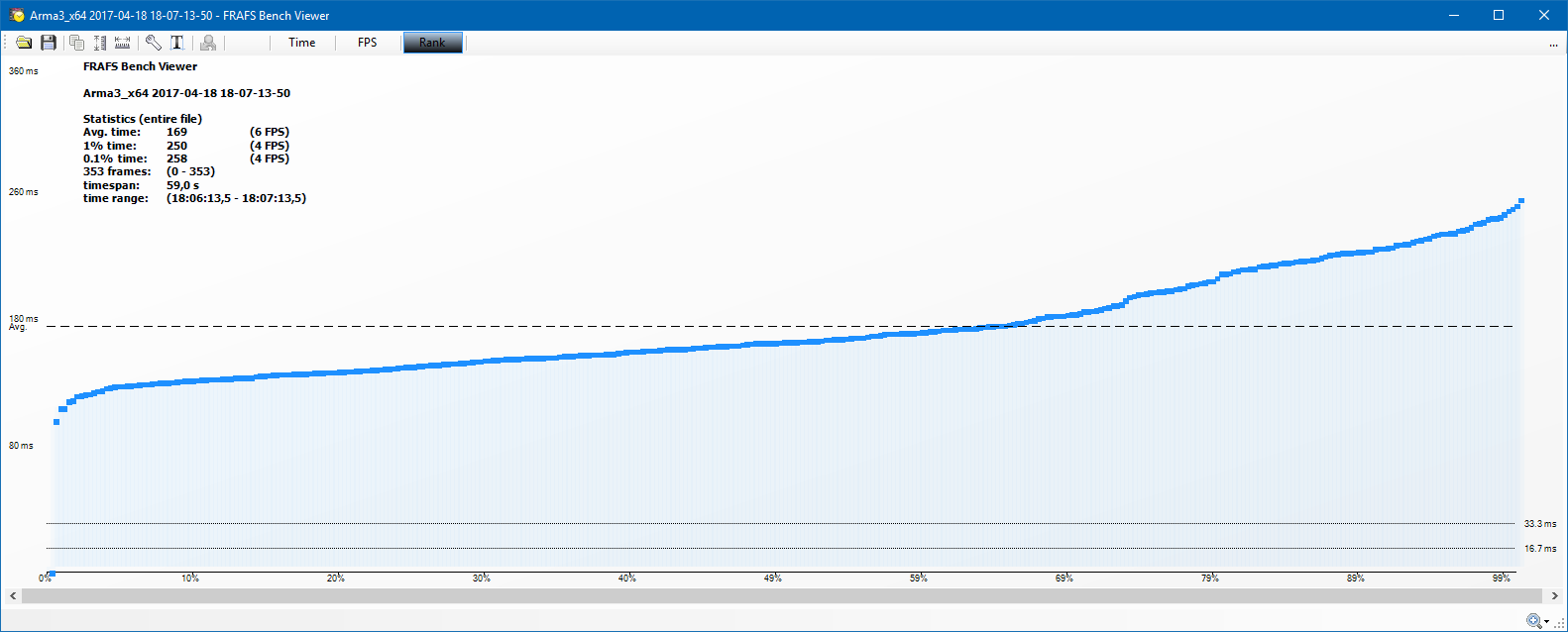
Task: Click the '80 ms' axis label
Action: 21,446
